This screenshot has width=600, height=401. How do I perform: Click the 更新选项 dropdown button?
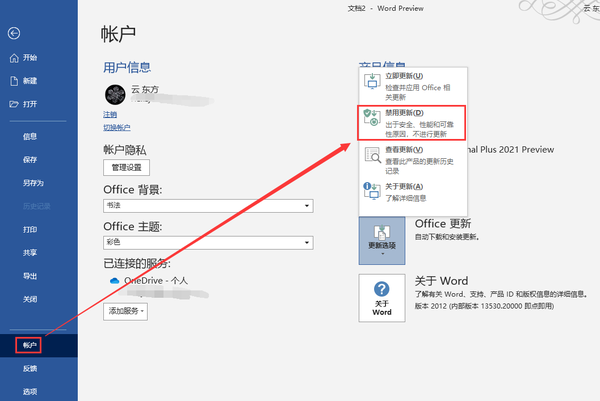pos(382,241)
